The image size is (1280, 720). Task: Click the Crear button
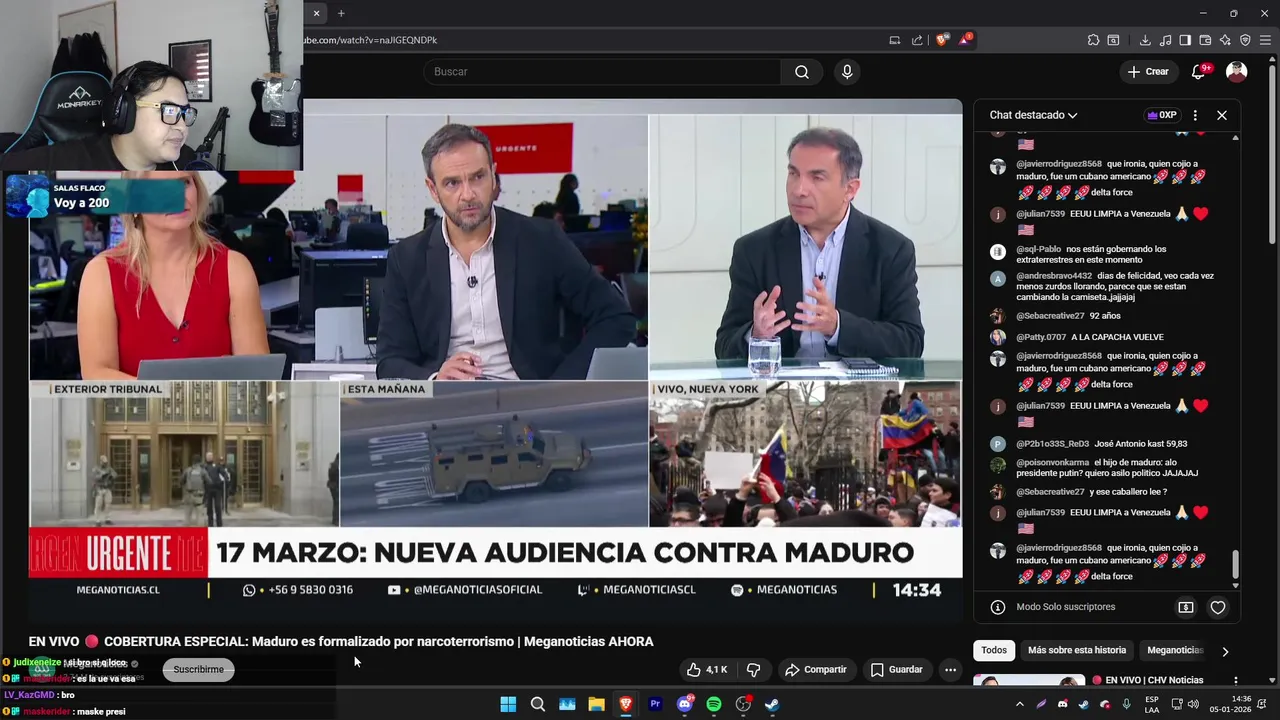point(1148,72)
